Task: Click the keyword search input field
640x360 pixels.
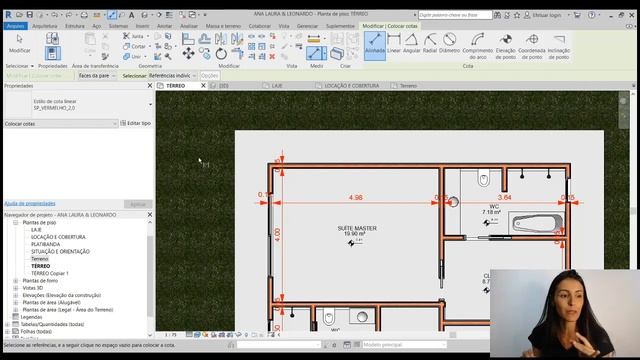Action: coord(455,15)
